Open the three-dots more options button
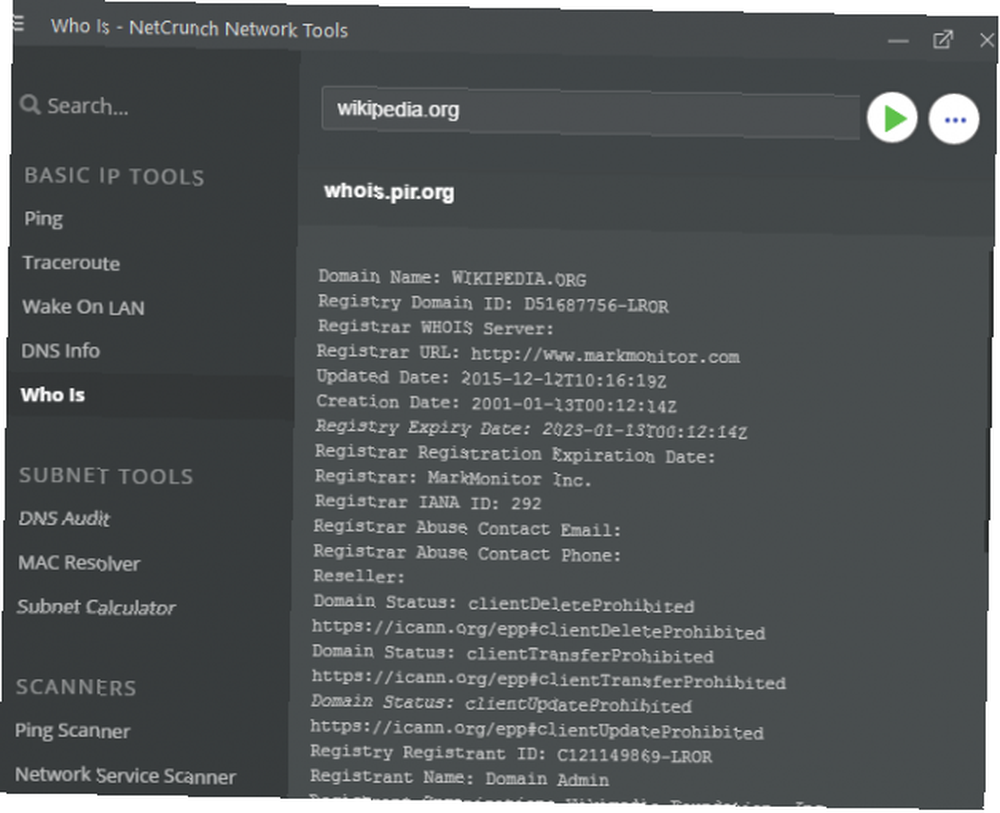1000x813 pixels. 953,120
